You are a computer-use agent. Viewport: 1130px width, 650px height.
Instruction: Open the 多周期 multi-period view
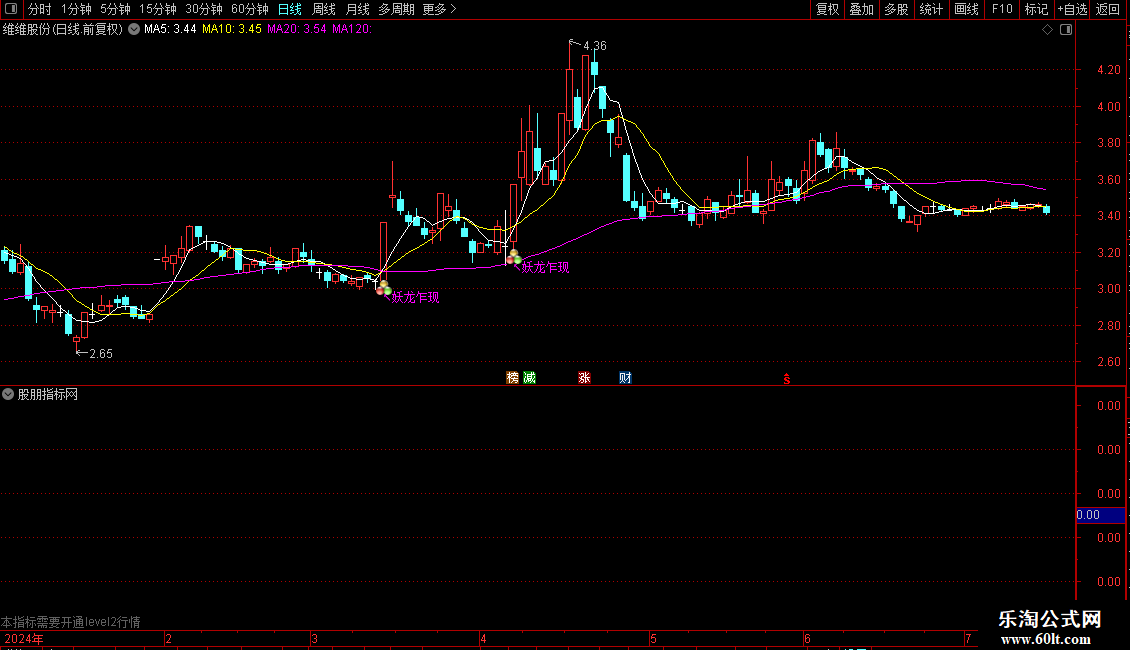(396, 9)
